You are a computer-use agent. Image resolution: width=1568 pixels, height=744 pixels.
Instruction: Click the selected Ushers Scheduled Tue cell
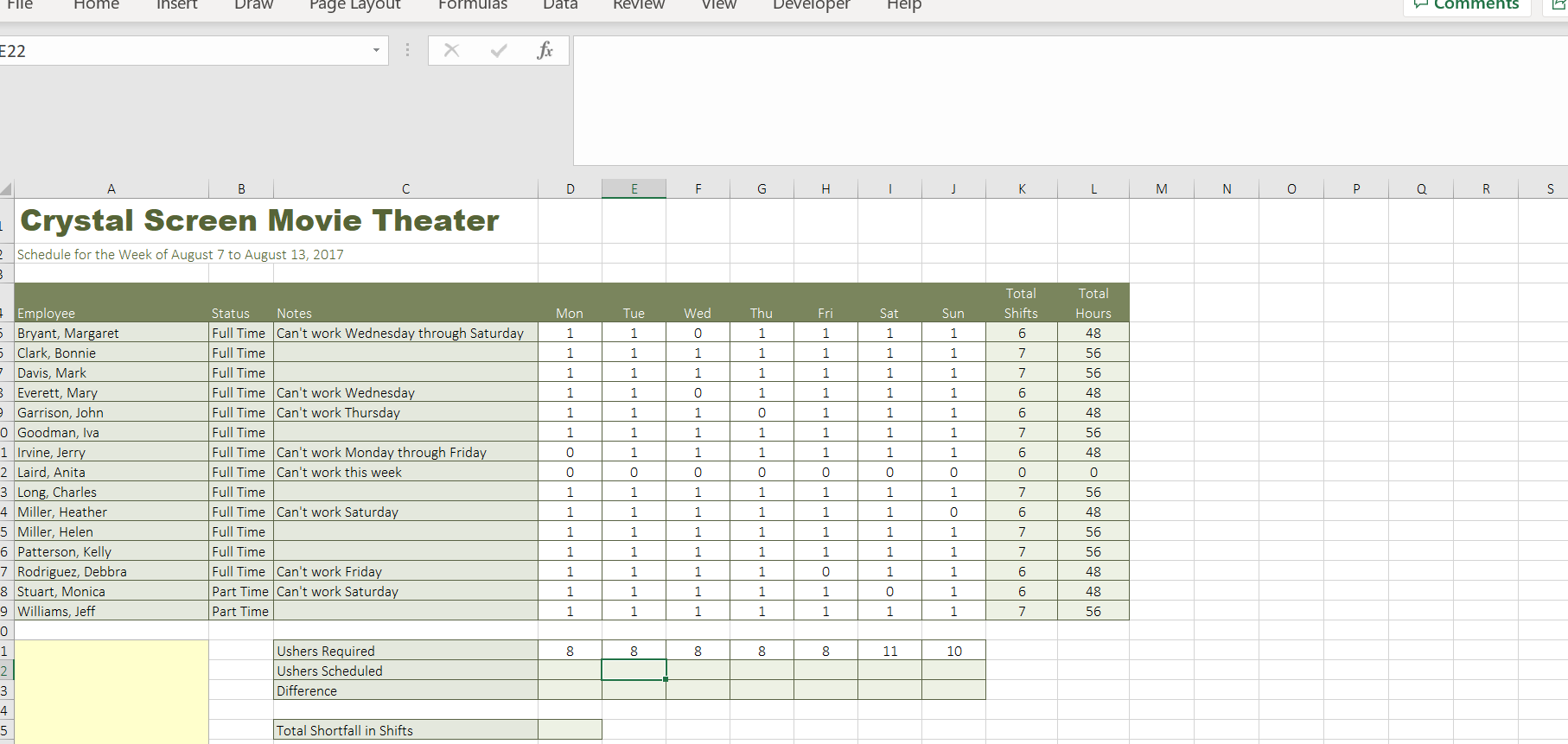click(x=634, y=671)
